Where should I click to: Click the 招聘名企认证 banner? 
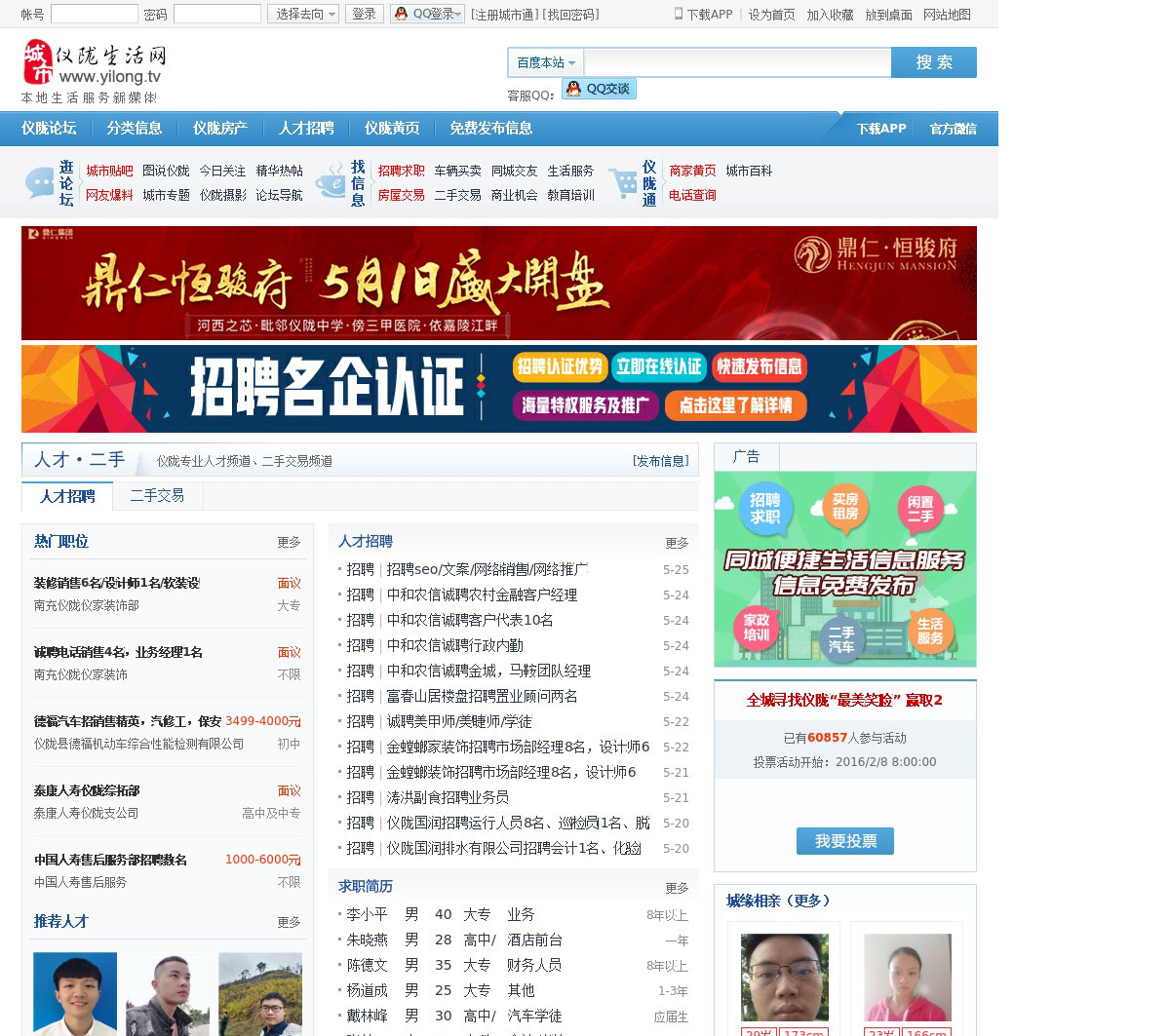(x=499, y=389)
